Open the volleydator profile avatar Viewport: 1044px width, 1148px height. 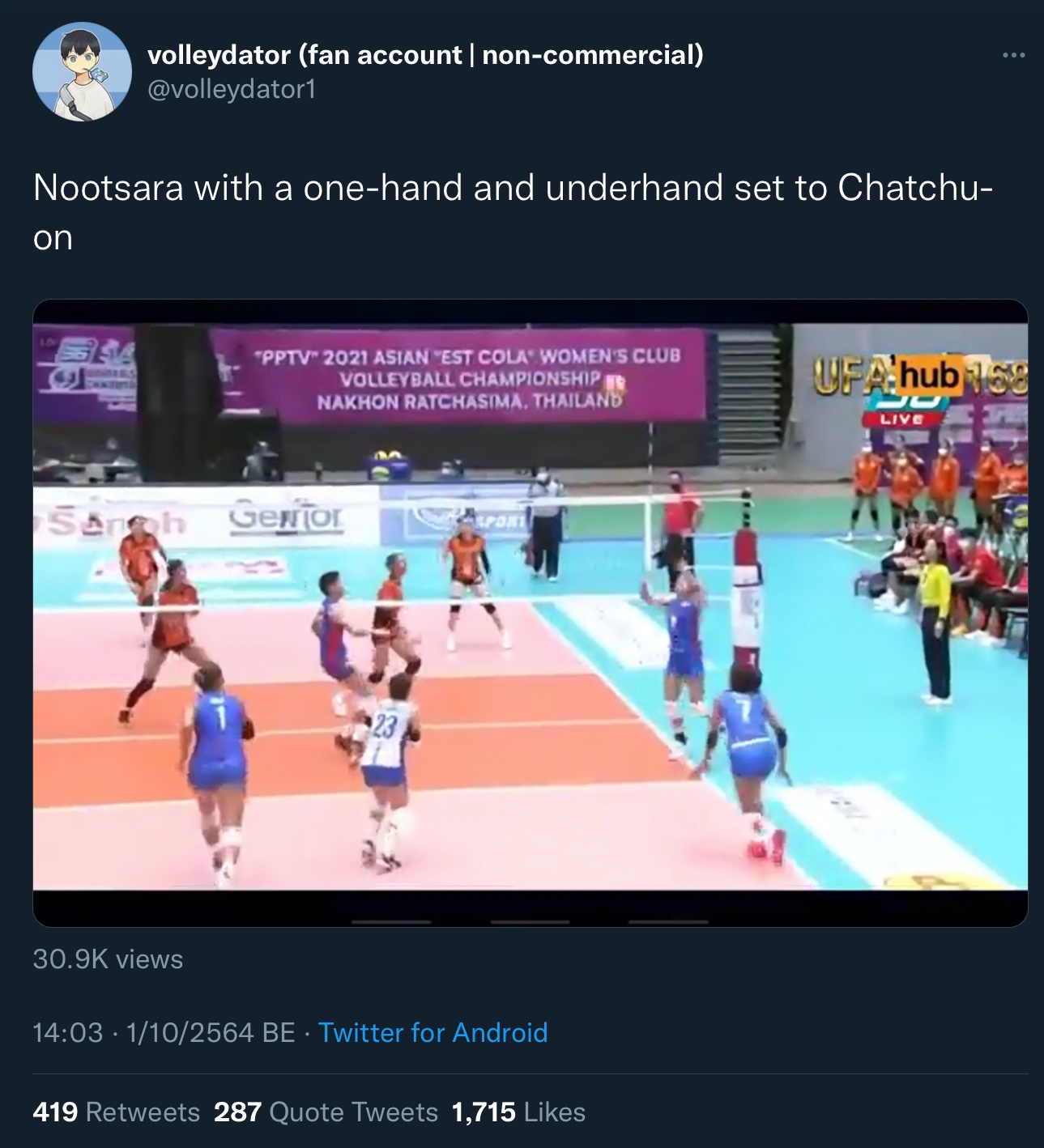[x=82, y=72]
